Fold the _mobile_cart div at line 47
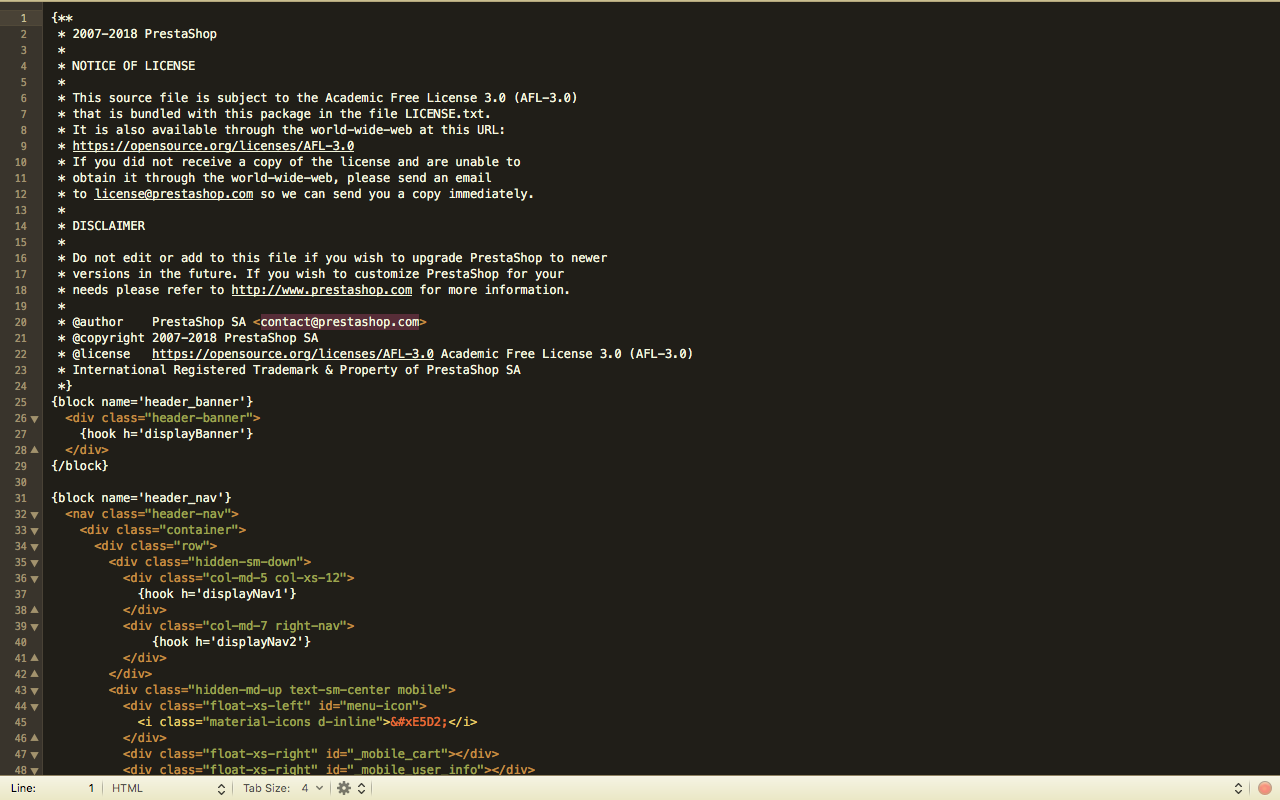The image size is (1280, 800). (35, 754)
